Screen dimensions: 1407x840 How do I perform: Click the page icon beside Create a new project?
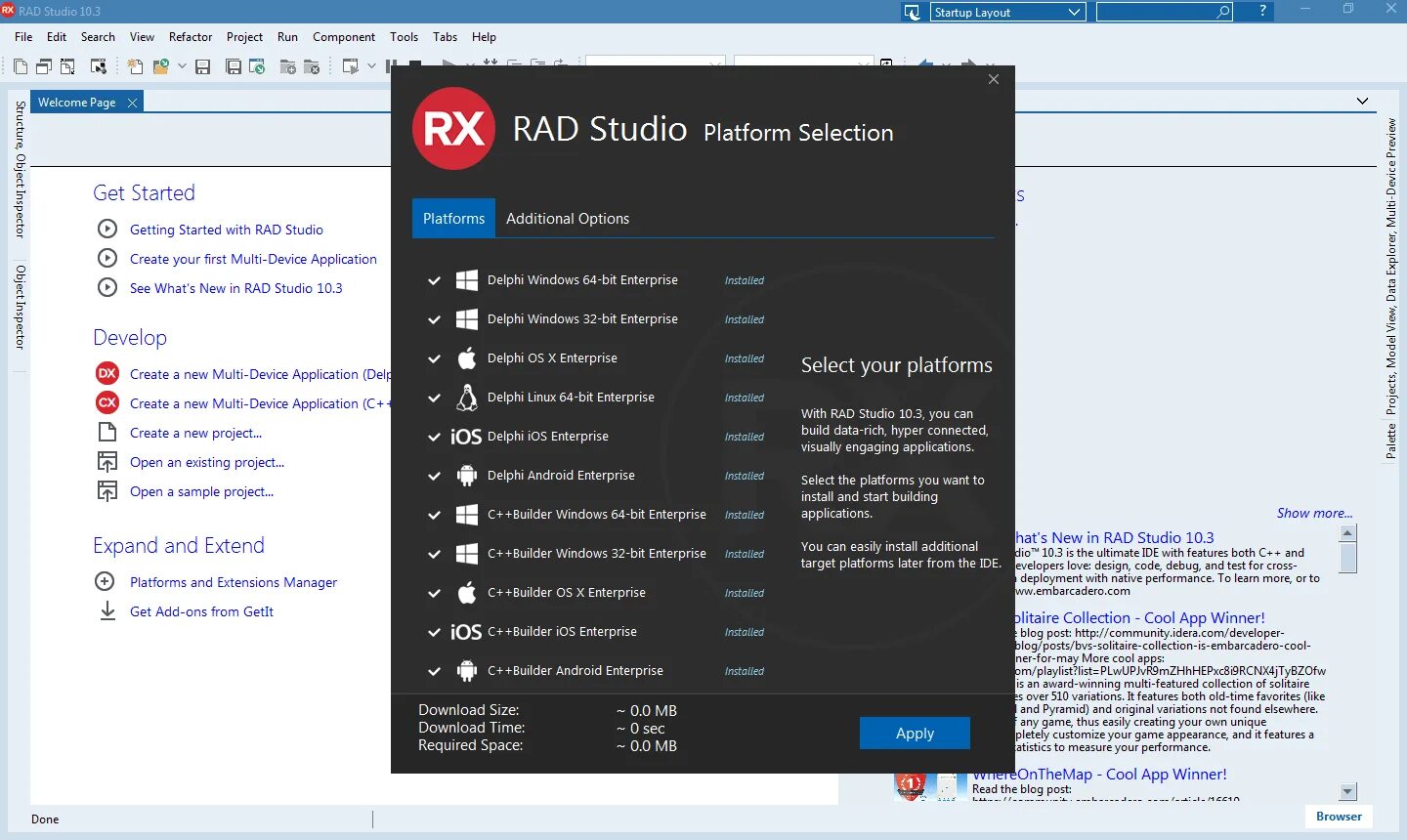coord(107,433)
